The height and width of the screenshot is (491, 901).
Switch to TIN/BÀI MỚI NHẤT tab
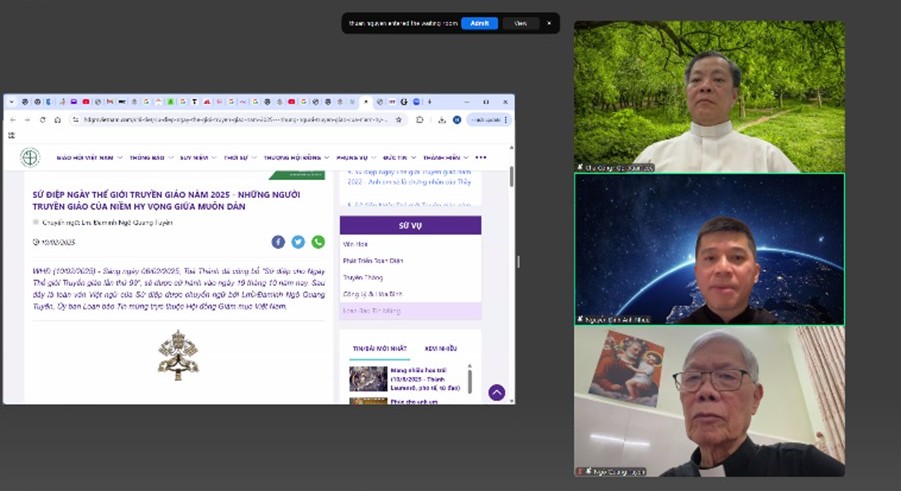click(x=380, y=348)
